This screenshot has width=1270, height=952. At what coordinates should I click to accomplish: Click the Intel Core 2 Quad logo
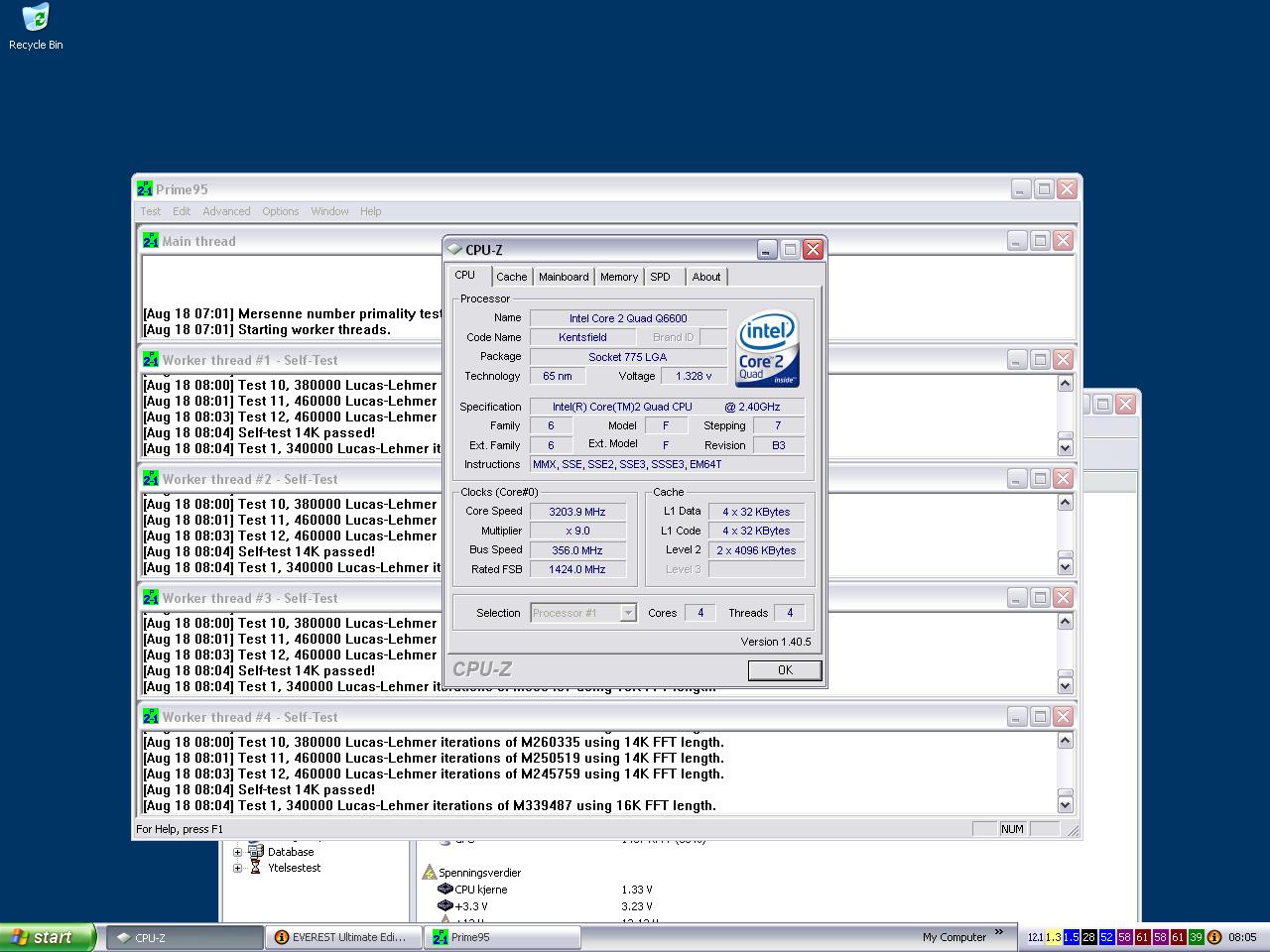point(768,350)
